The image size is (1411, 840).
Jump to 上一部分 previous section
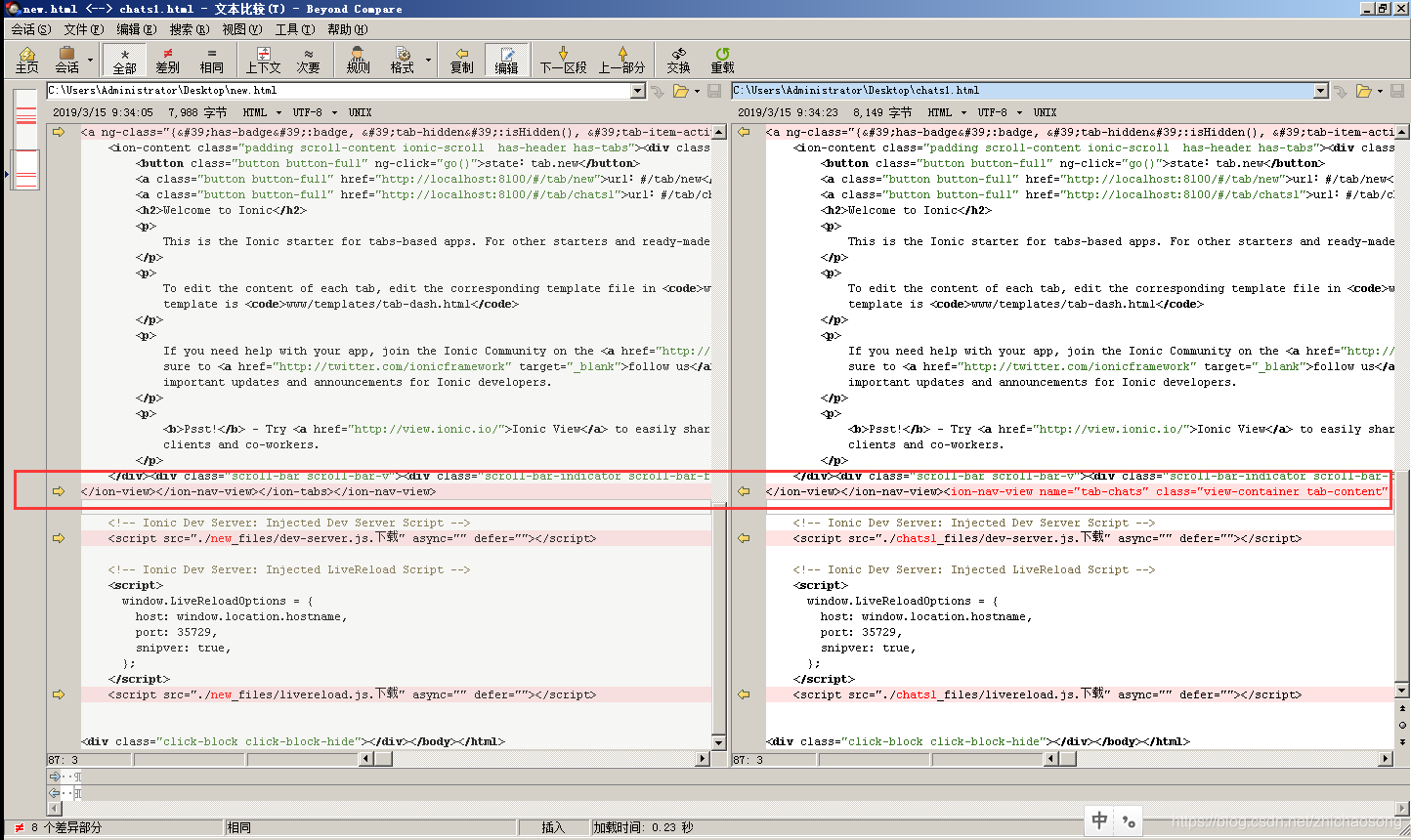(621, 60)
